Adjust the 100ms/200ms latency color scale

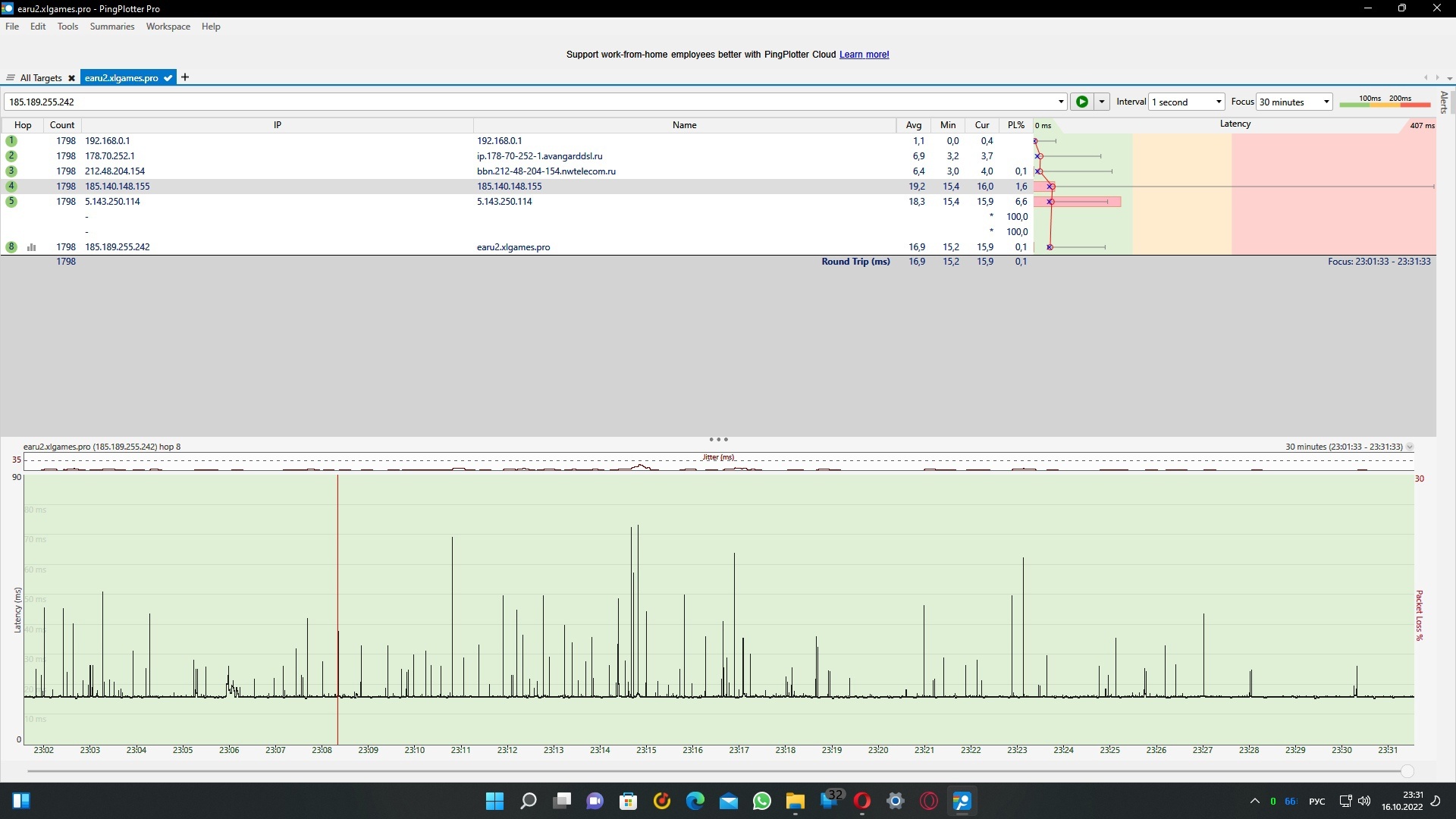coord(1385,102)
